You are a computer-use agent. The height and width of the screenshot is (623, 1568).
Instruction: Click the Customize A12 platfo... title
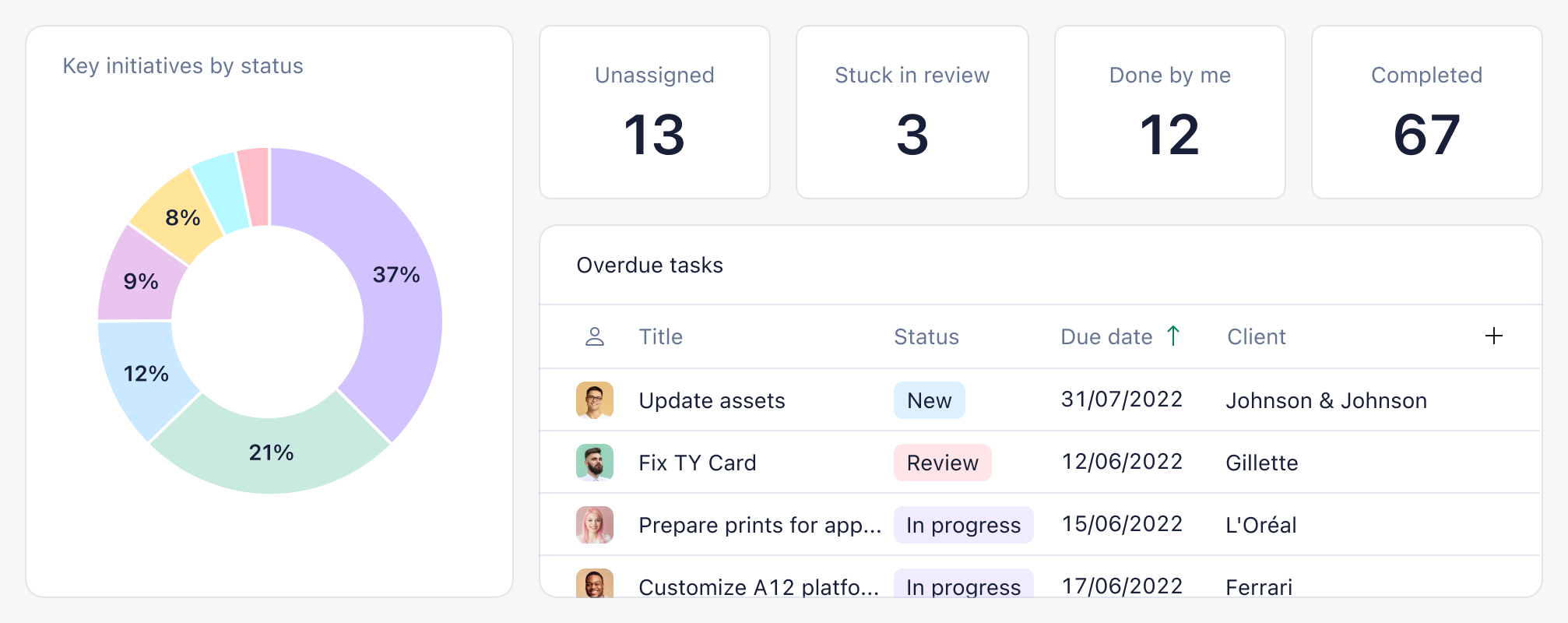[x=758, y=586]
